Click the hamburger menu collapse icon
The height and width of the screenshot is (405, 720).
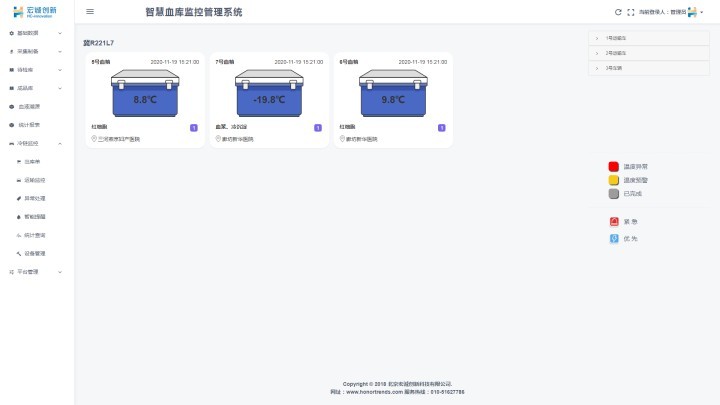point(90,12)
